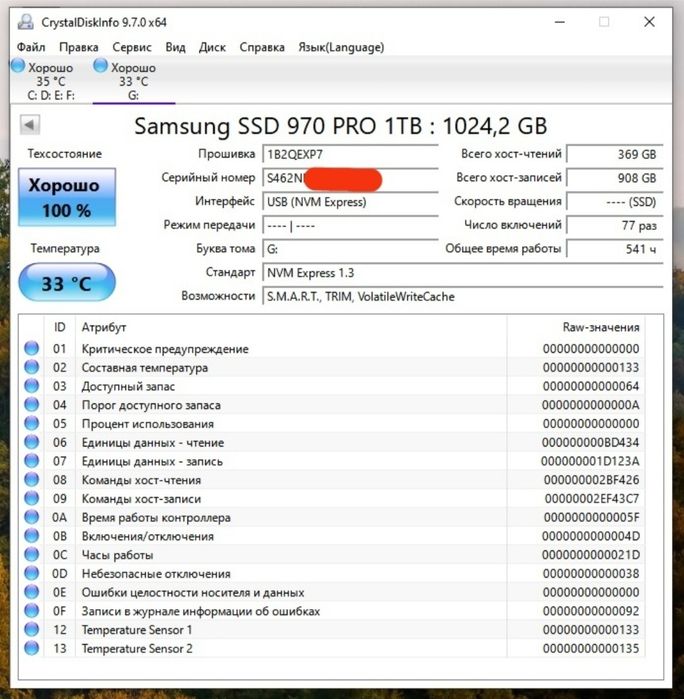Click status orb for Единицы данных - чтение
684x699 pixels.
pos(32,442)
